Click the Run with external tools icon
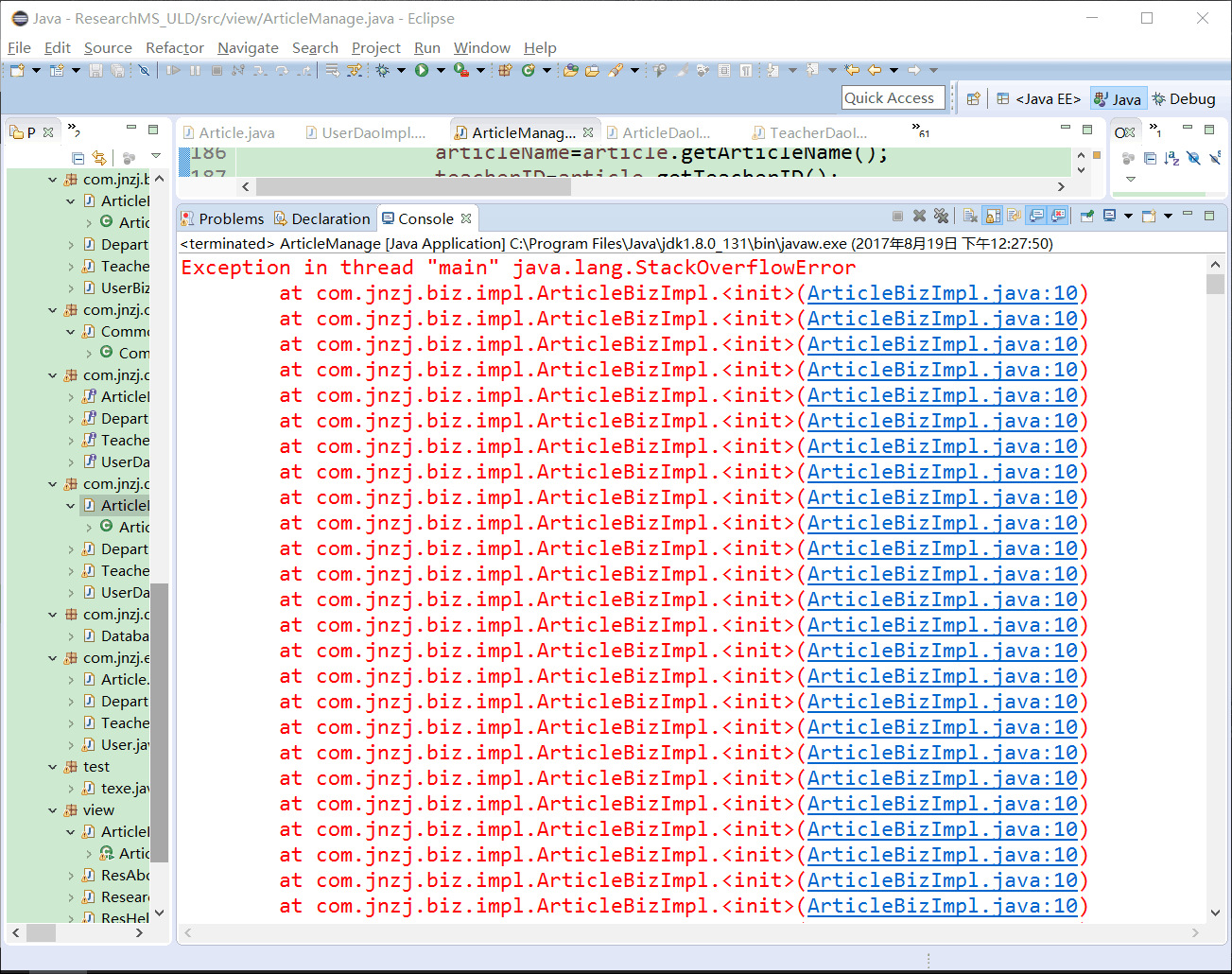This screenshot has width=1232, height=974. [x=460, y=70]
